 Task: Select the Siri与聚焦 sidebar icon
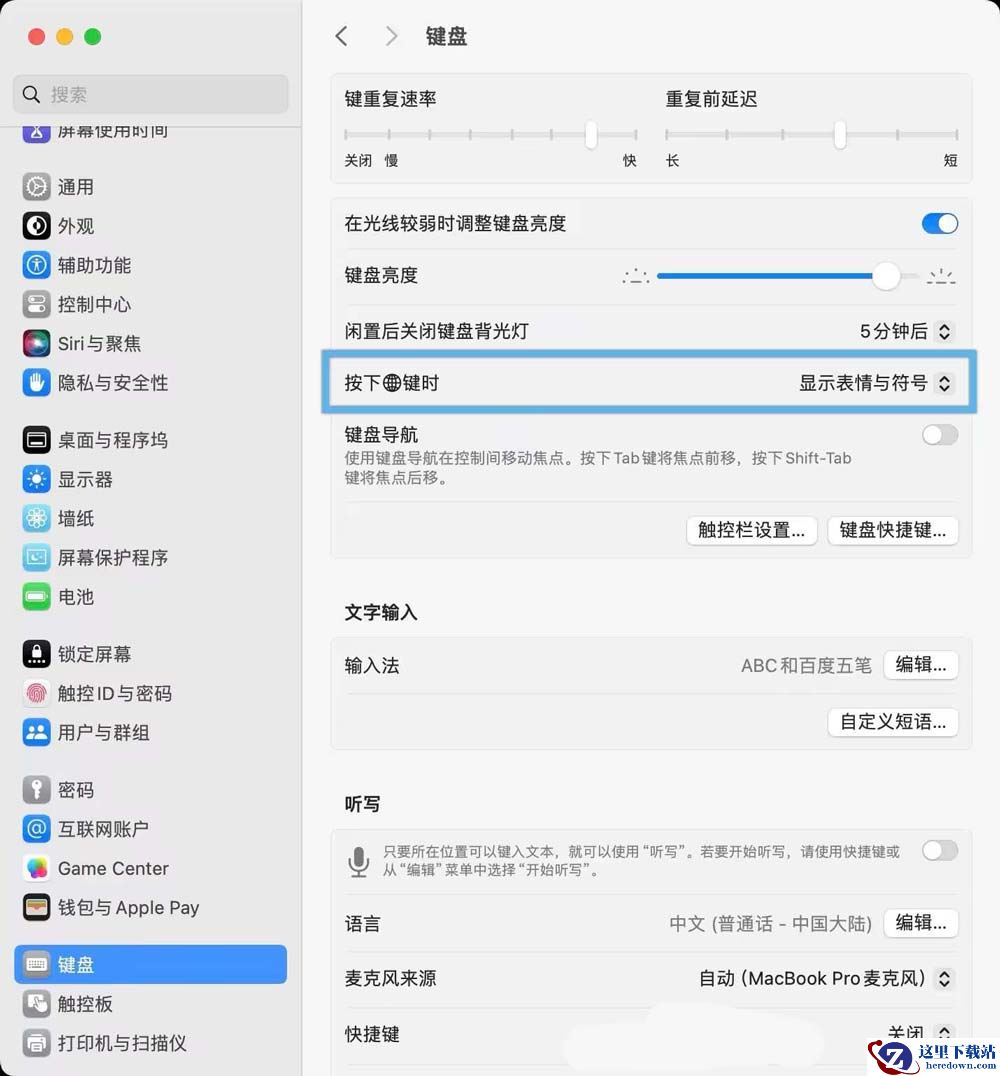36,343
